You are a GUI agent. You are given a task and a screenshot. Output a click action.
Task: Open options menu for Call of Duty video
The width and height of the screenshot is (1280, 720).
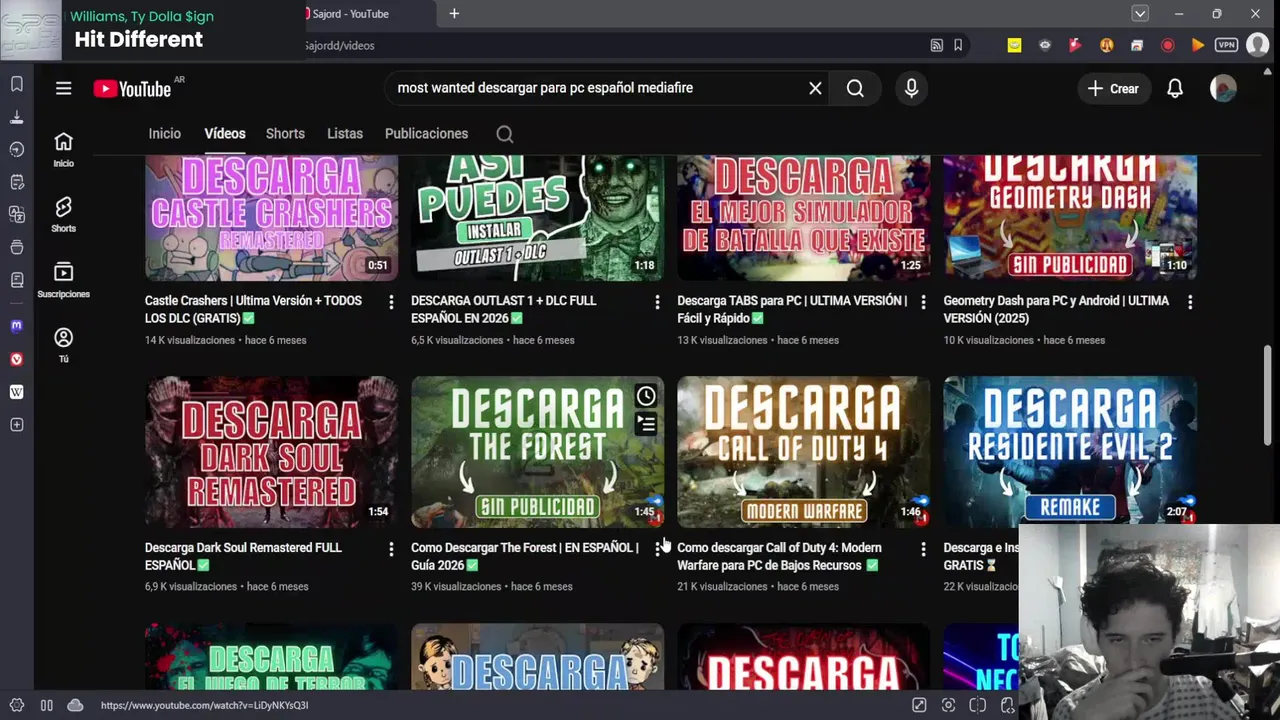923,549
